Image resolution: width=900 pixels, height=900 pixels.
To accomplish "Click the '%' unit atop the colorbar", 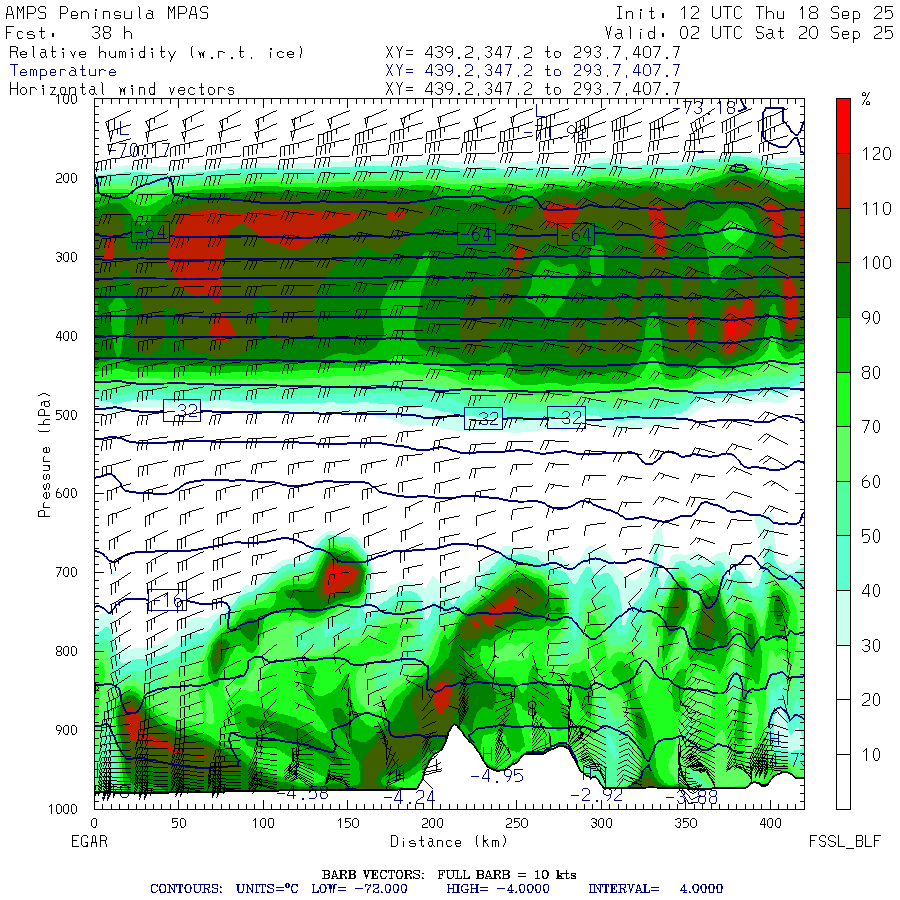I will tap(866, 99).
